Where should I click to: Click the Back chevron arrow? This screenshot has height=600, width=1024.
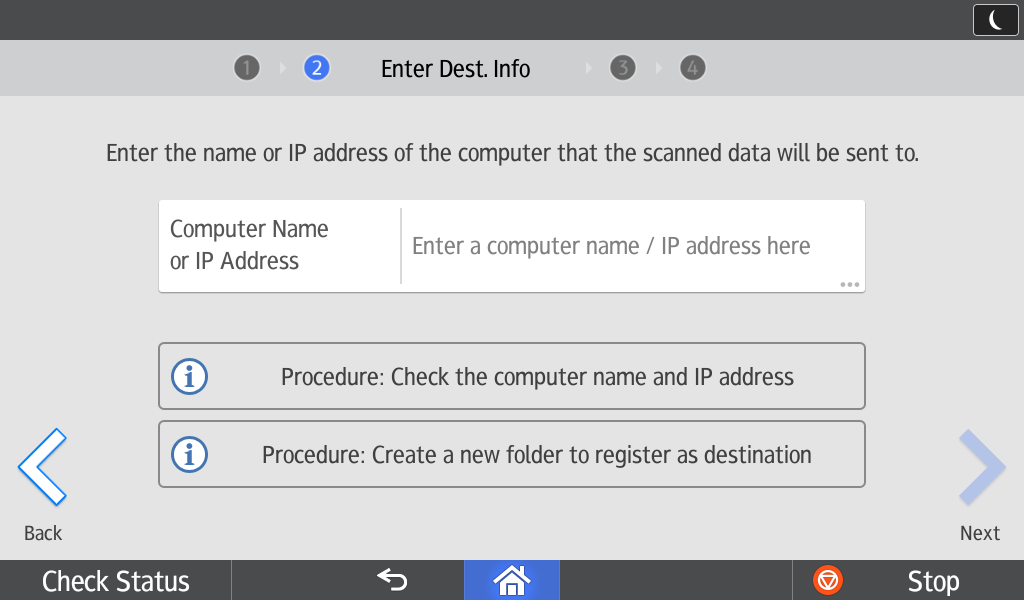42,467
